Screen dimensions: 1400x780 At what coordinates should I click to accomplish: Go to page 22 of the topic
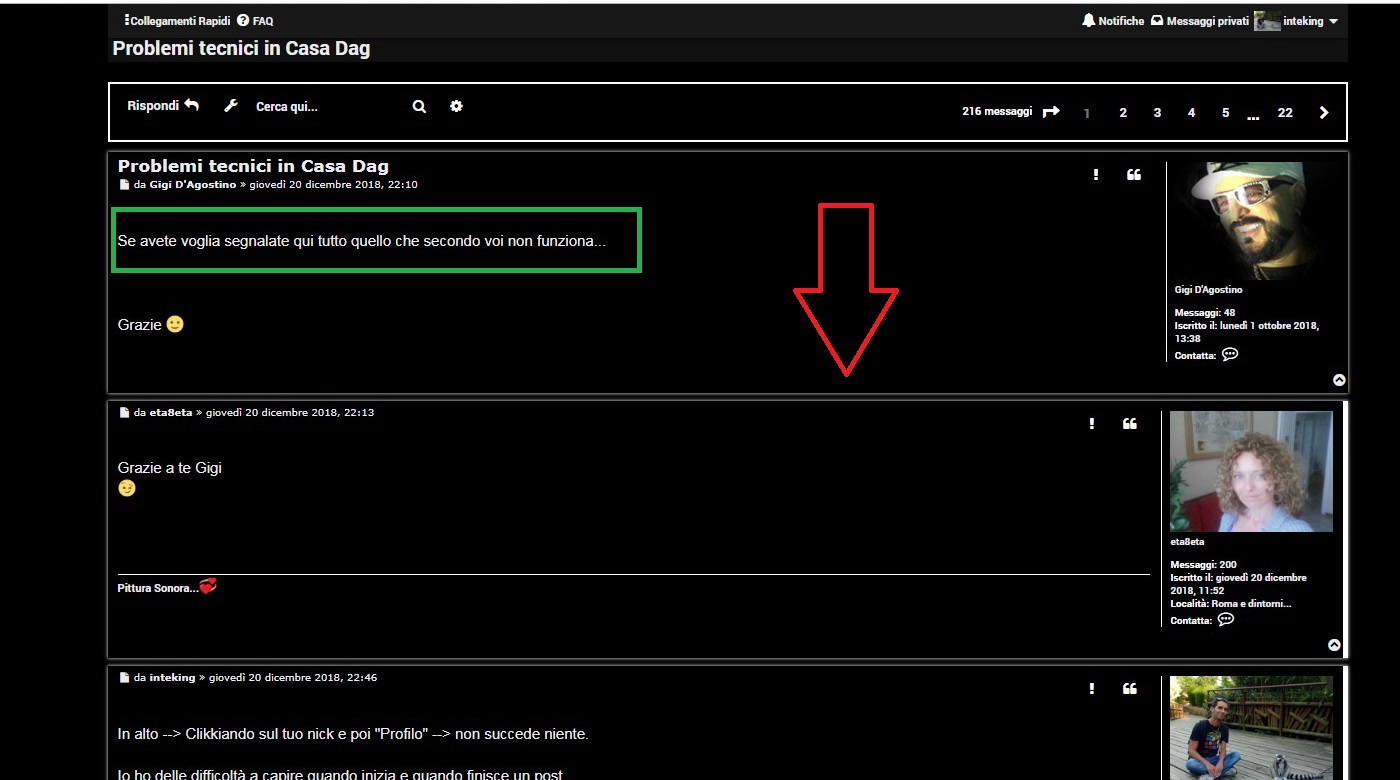[1285, 113]
